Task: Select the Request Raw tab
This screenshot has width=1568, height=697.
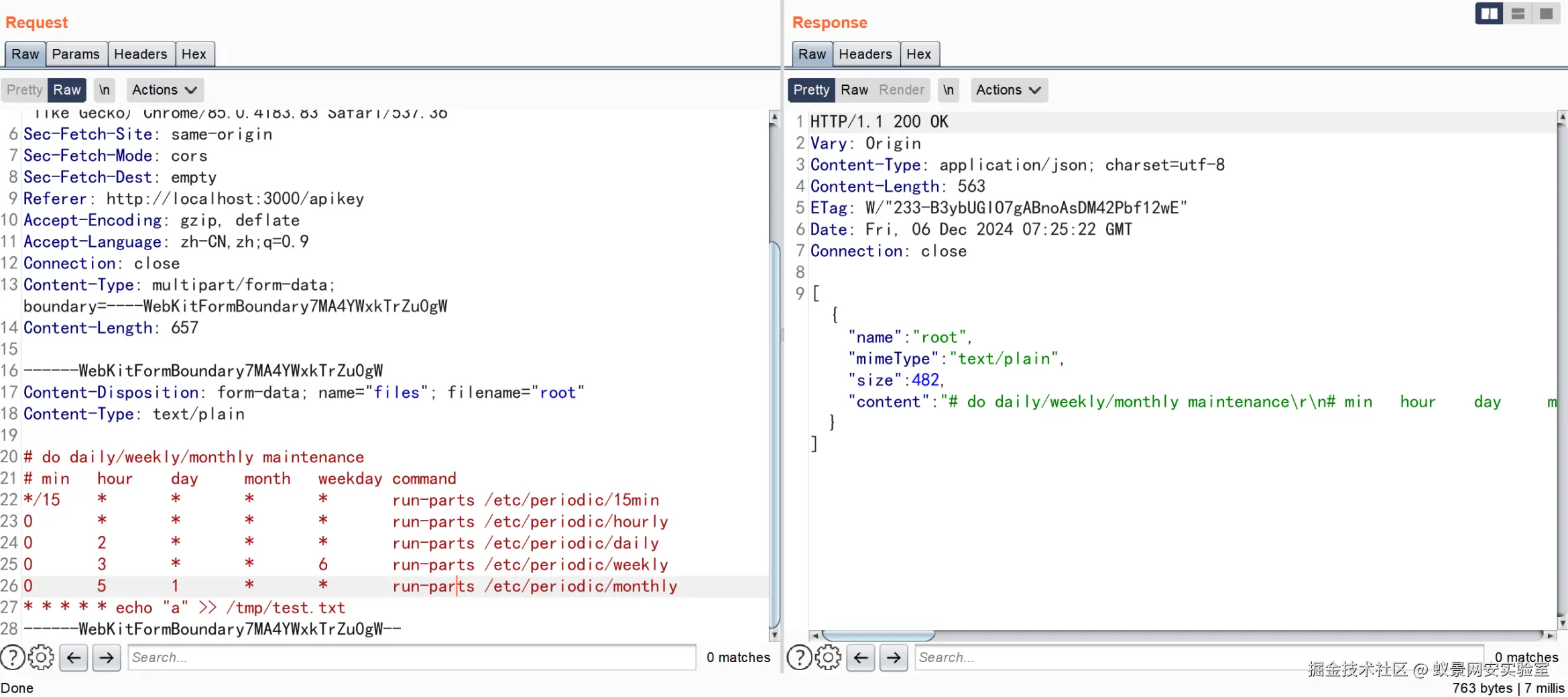Action: tap(25, 54)
